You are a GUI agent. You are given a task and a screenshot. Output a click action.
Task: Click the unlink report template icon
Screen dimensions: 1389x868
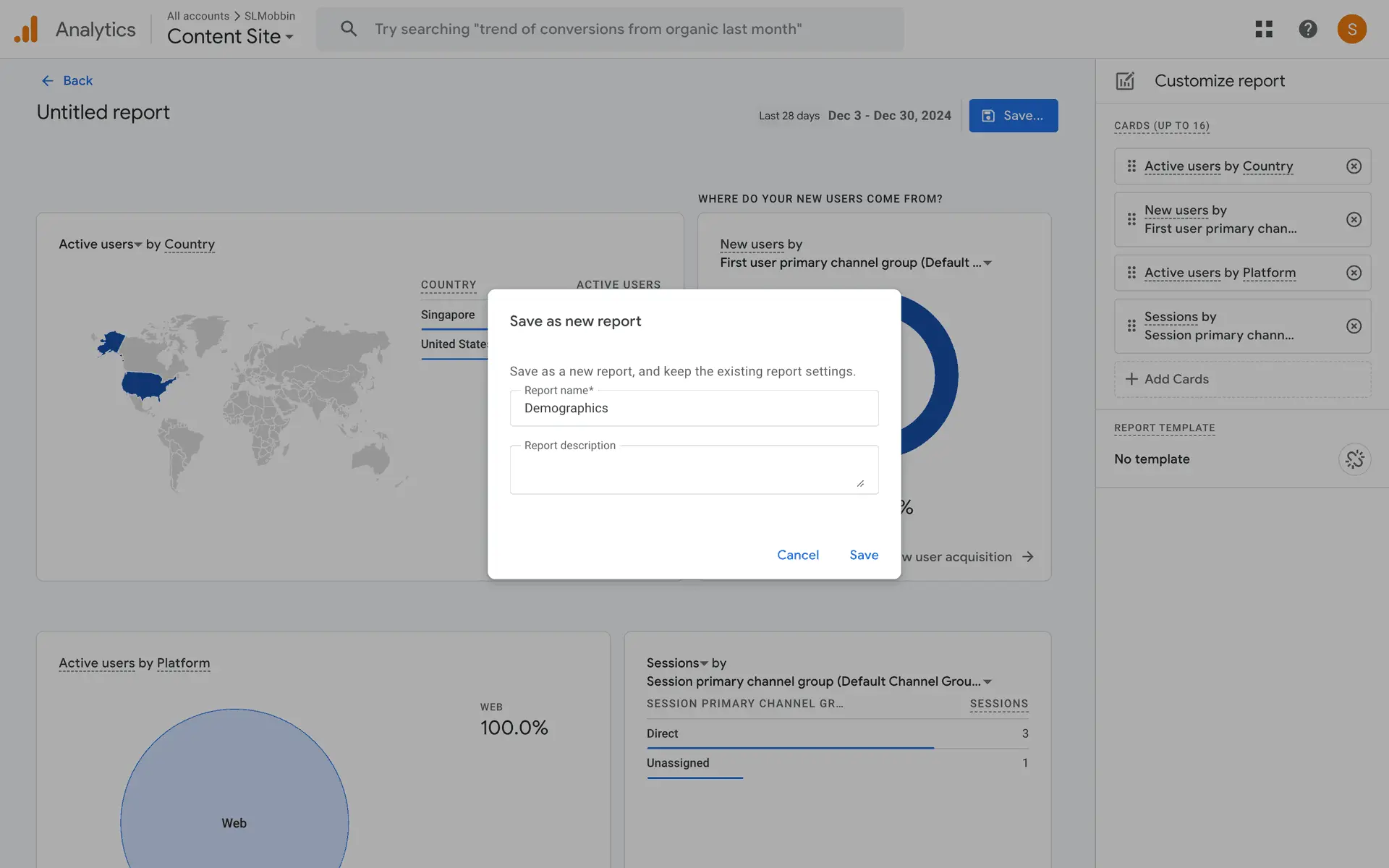[1354, 459]
